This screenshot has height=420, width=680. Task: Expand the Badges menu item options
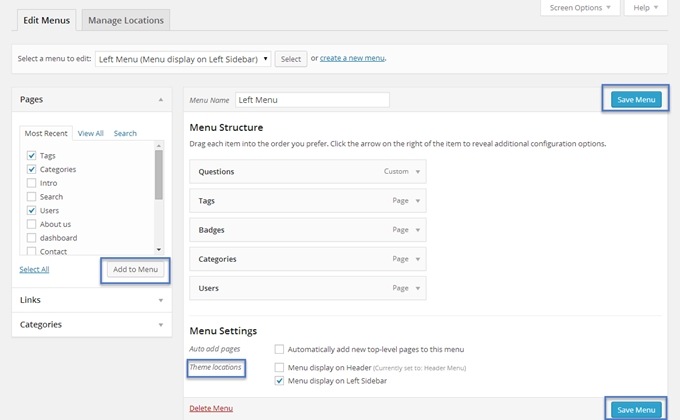pyautogui.click(x=418, y=229)
